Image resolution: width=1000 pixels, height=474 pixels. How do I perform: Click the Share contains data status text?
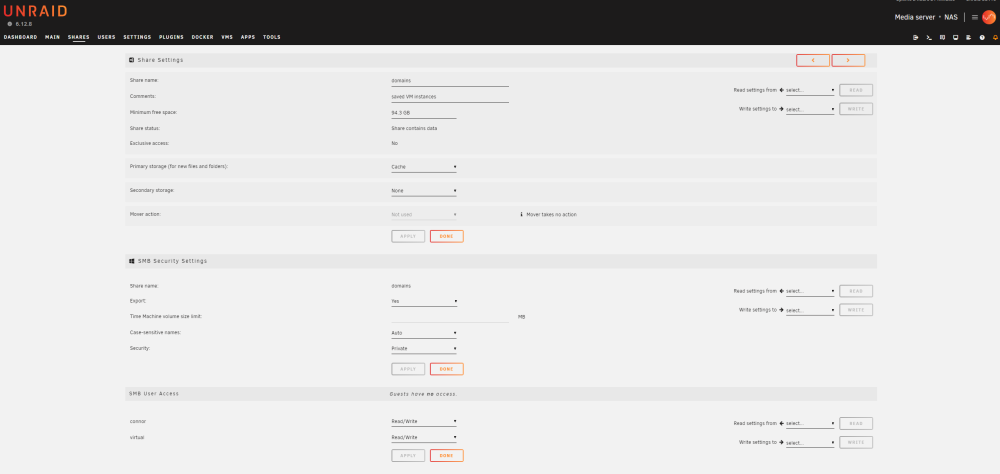tap(414, 128)
